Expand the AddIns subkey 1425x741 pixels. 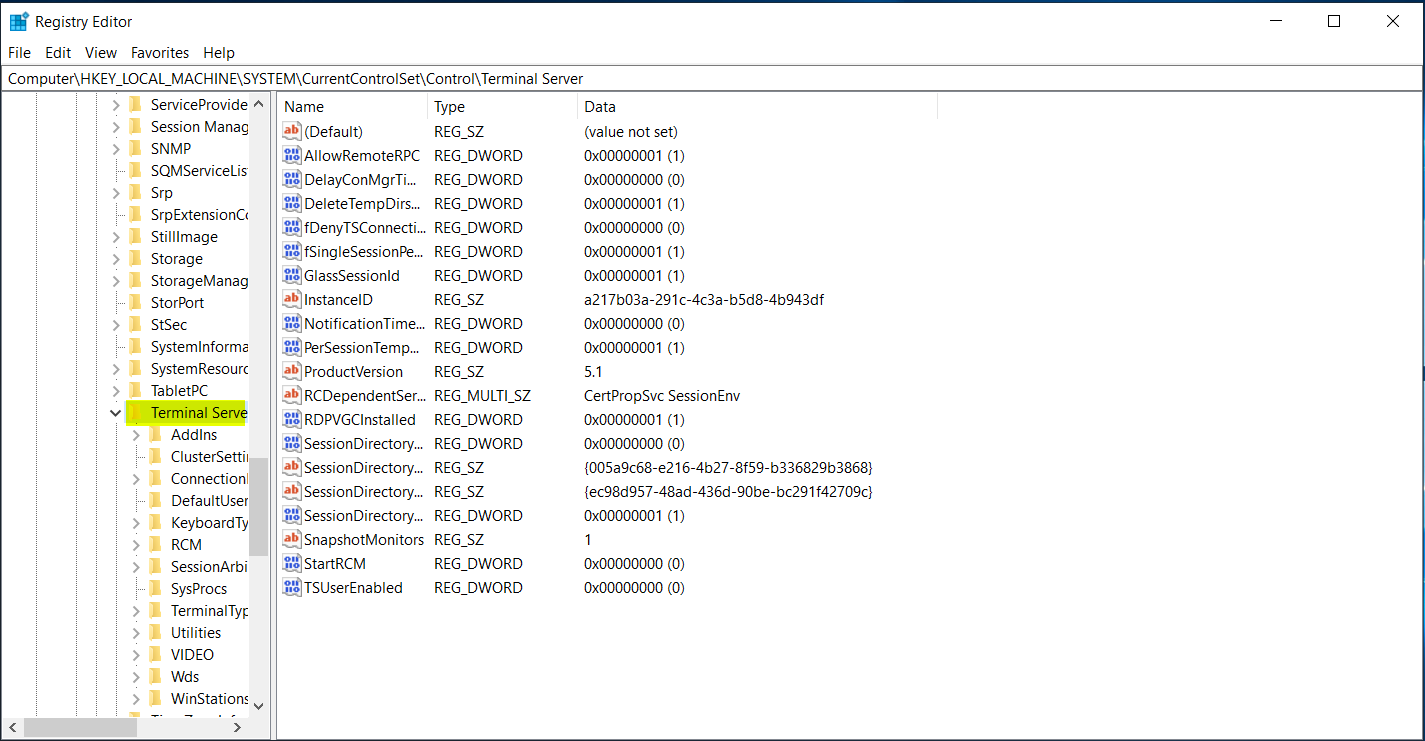136,435
